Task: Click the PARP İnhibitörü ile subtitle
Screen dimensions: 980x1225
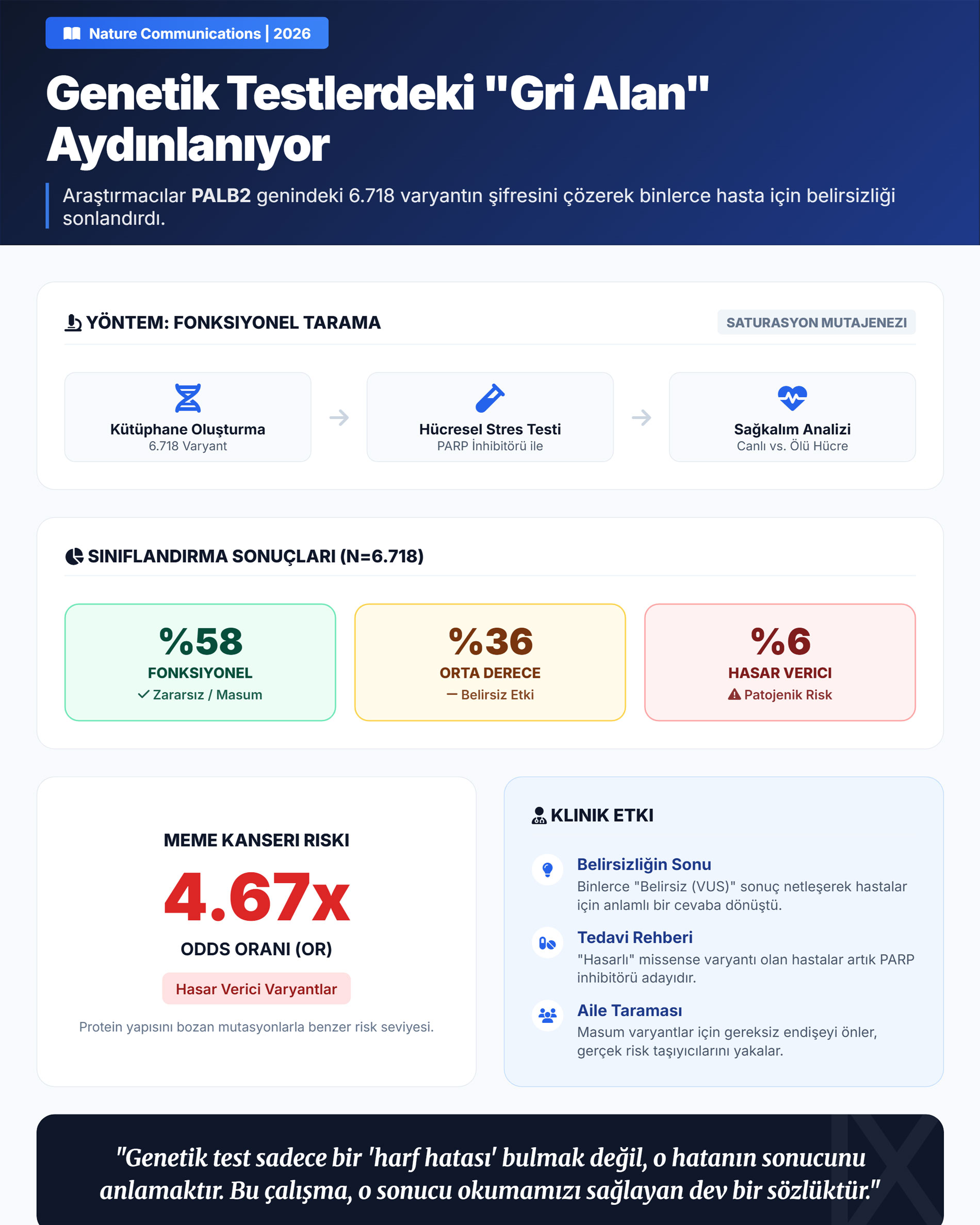Action: point(489,446)
